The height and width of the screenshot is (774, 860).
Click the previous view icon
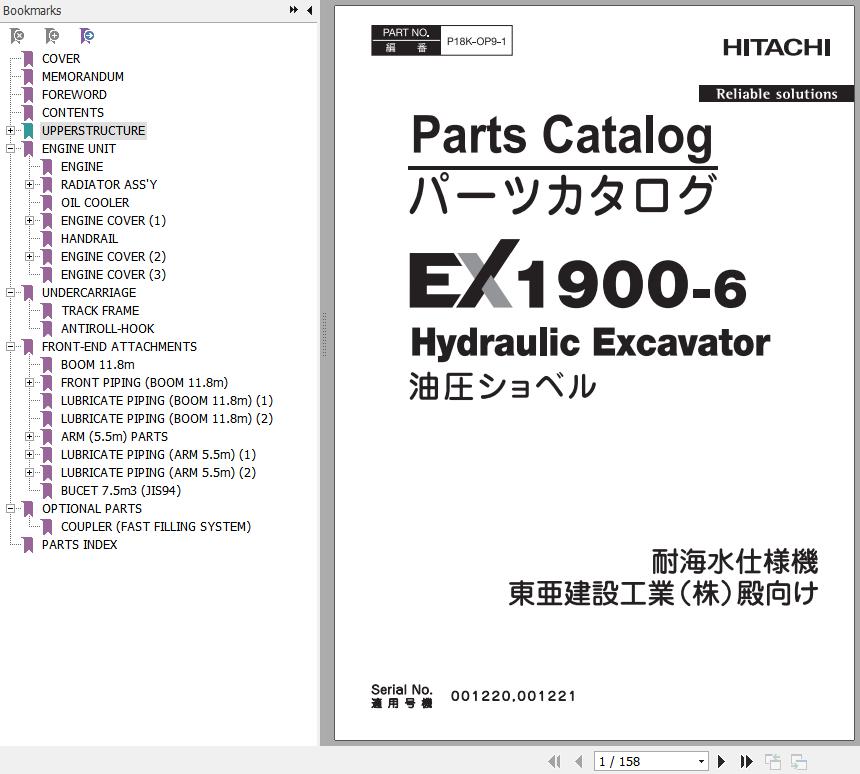(773, 761)
